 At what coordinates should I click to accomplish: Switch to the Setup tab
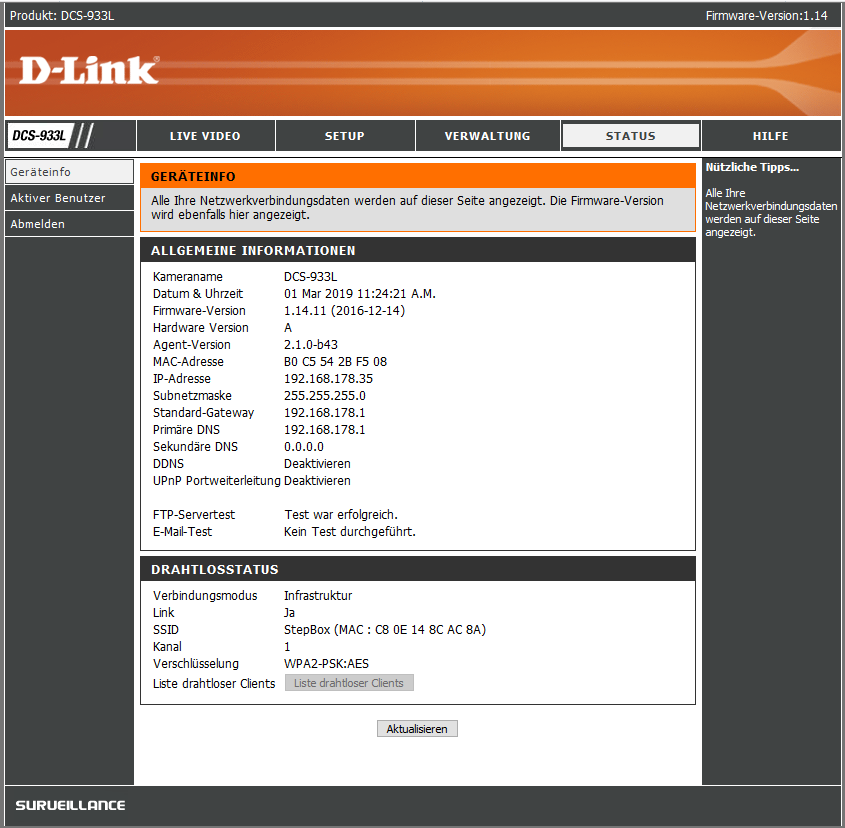(x=345, y=136)
